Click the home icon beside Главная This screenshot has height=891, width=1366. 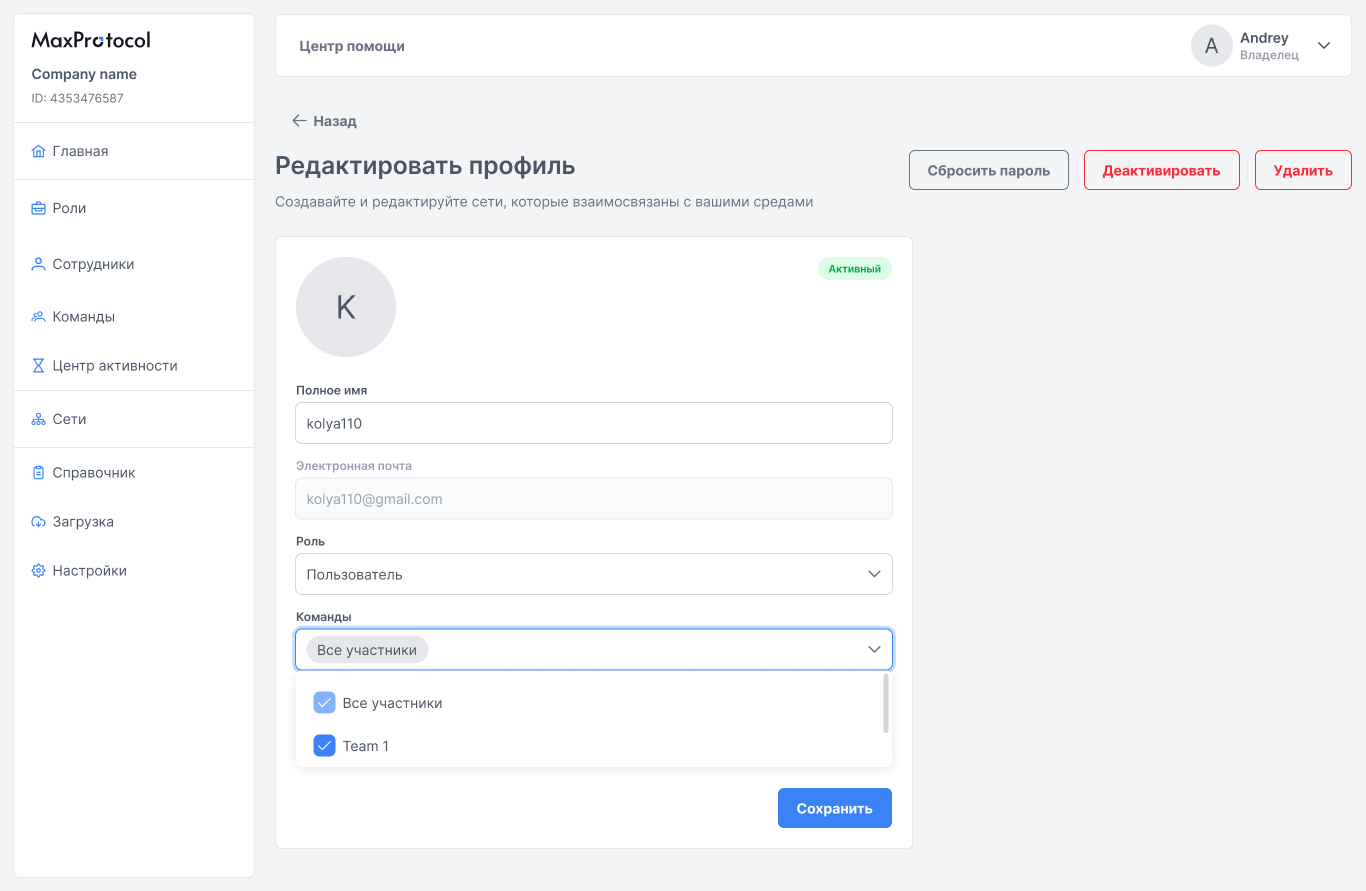[x=39, y=151]
